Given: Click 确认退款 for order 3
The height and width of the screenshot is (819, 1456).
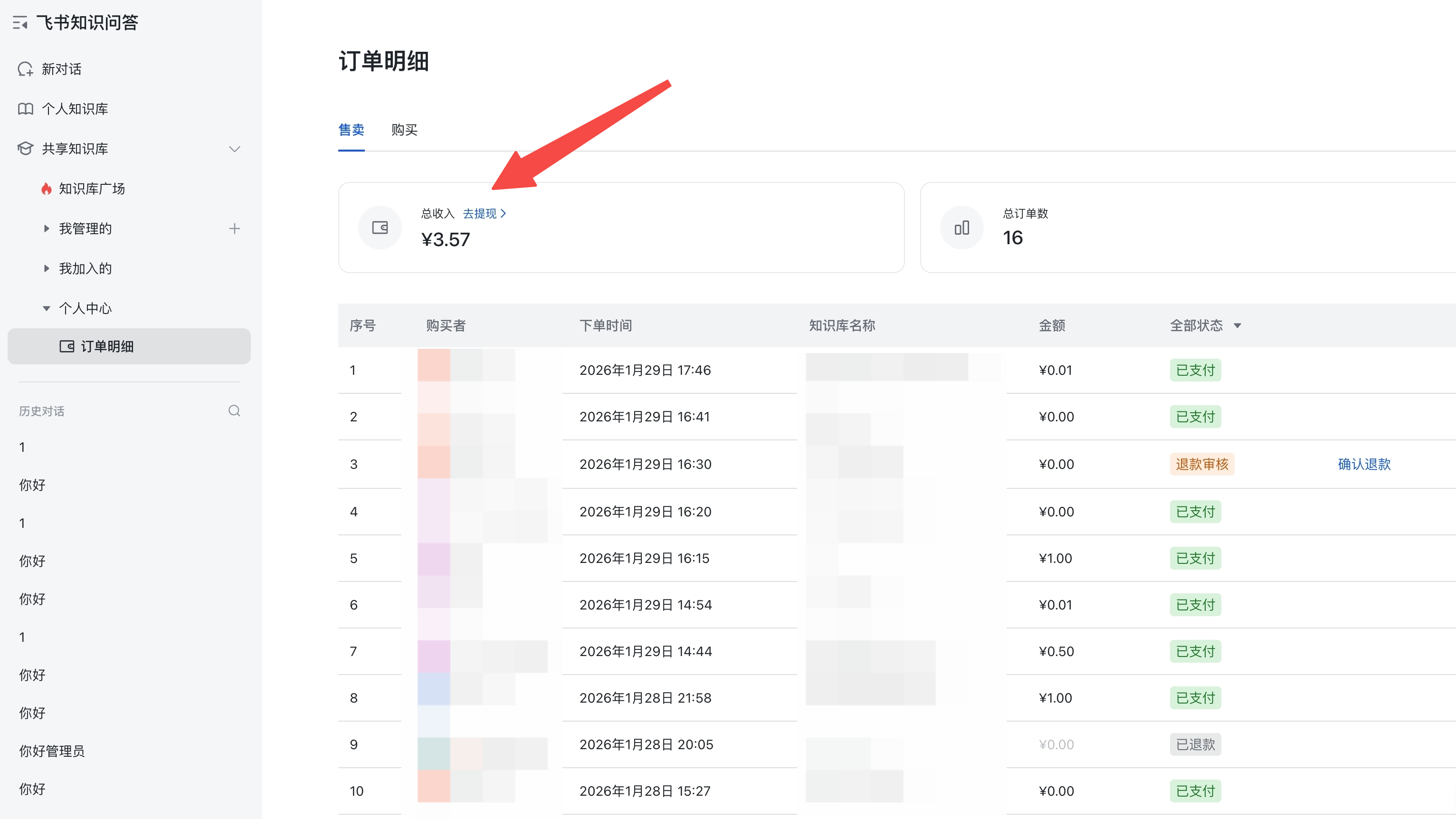Looking at the screenshot, I should [x=1364, y=464].
